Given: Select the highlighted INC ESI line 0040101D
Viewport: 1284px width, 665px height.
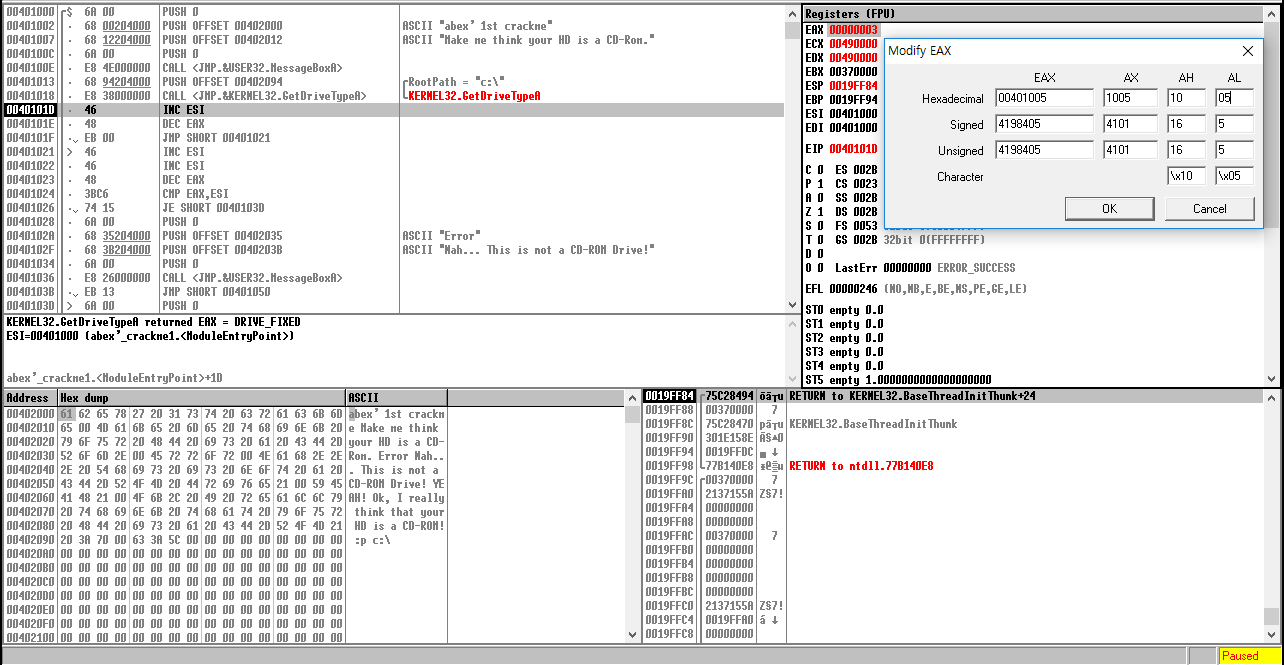Looking at the screenshot, I should 394,110.
